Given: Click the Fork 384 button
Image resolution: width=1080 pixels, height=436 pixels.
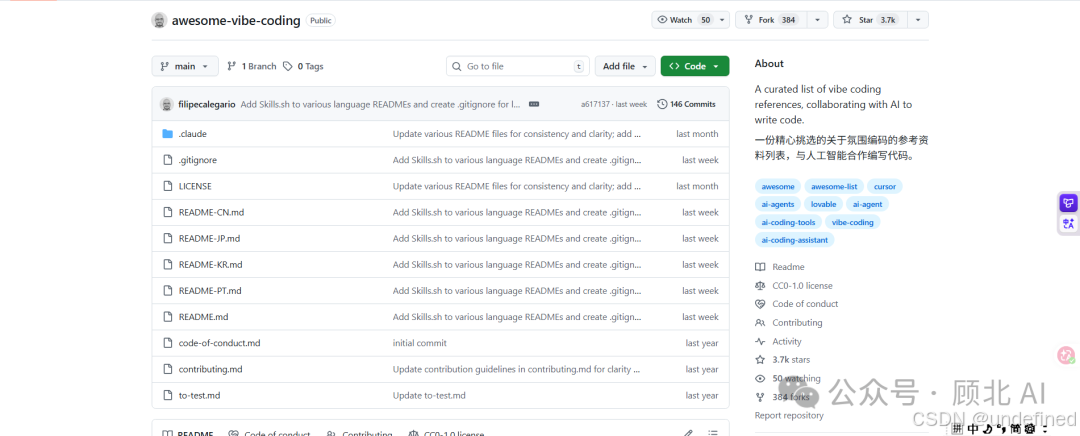Looking at the screenshot, I should click(x=771, y=20).
